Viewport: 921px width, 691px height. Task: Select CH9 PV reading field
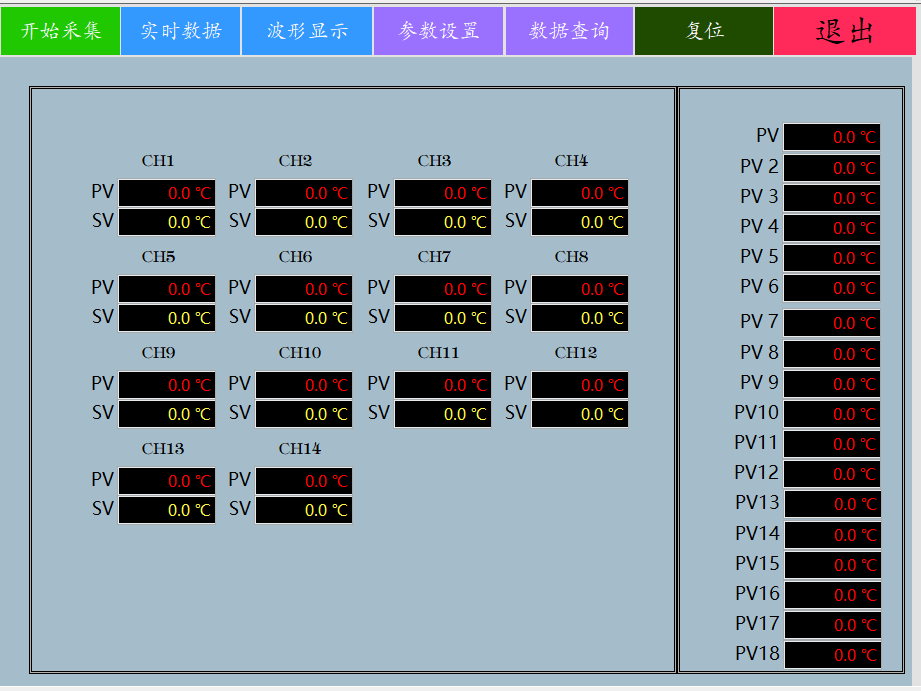(x=167, y=384)
